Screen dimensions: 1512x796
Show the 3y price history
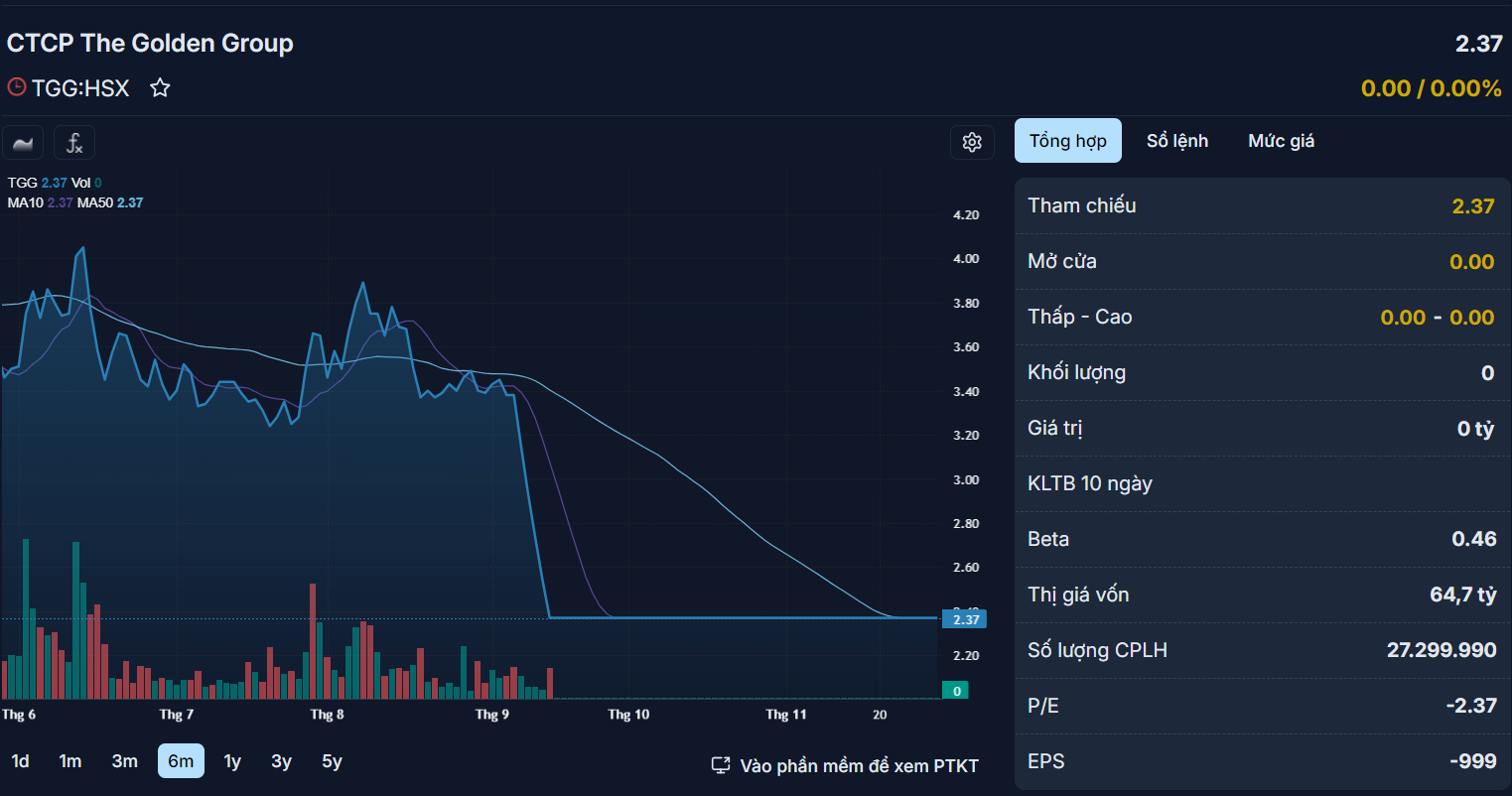[x=281, y=761]
